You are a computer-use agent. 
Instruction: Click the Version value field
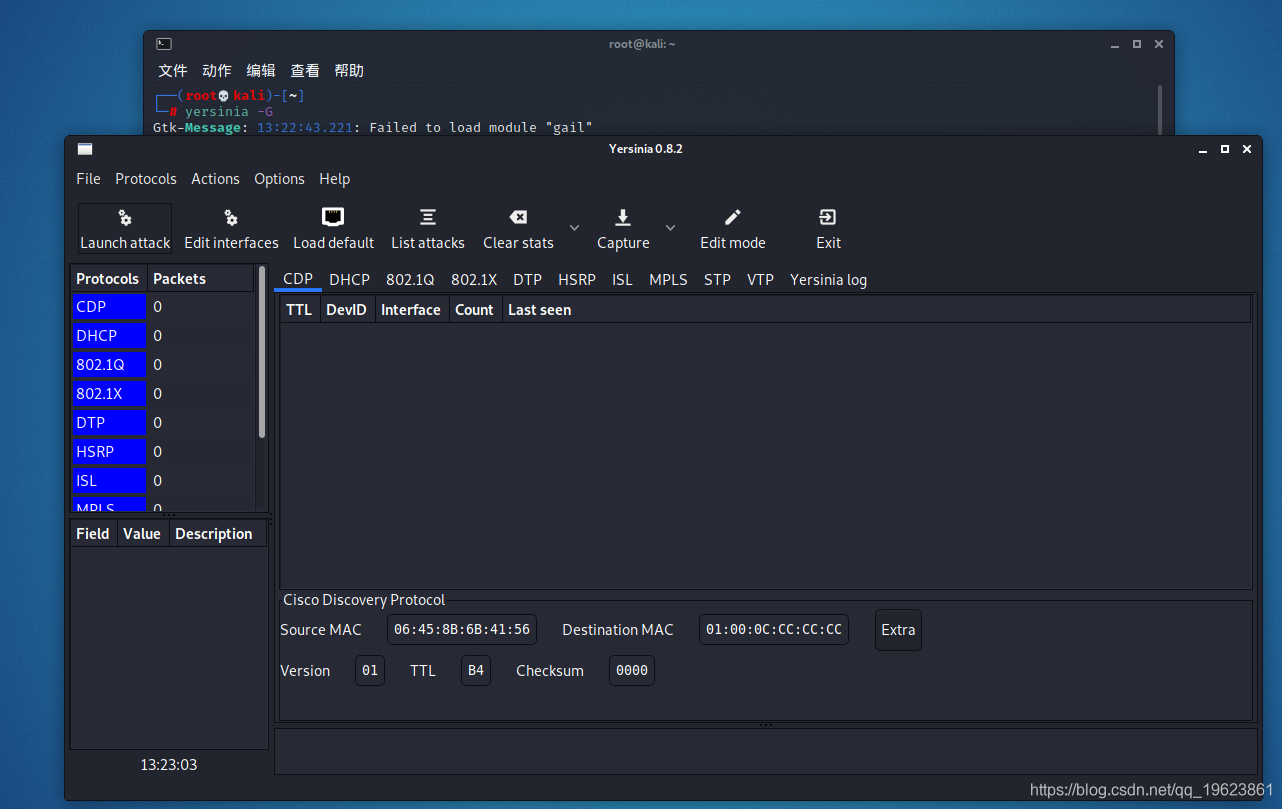(370, 671)
